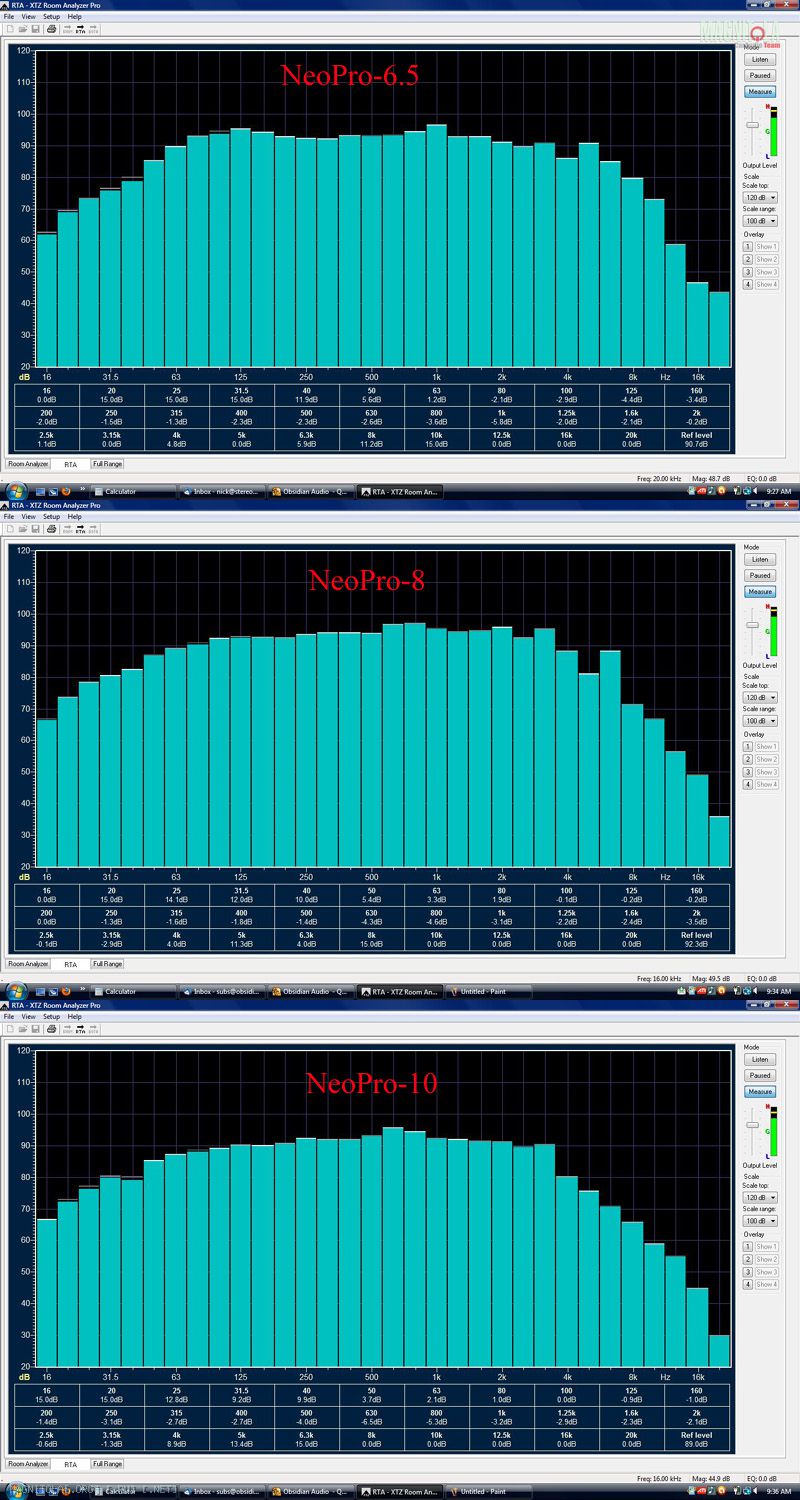Switch to Room Analyzer tab in NeoPro-10 window

click(x=28, y=1464)
